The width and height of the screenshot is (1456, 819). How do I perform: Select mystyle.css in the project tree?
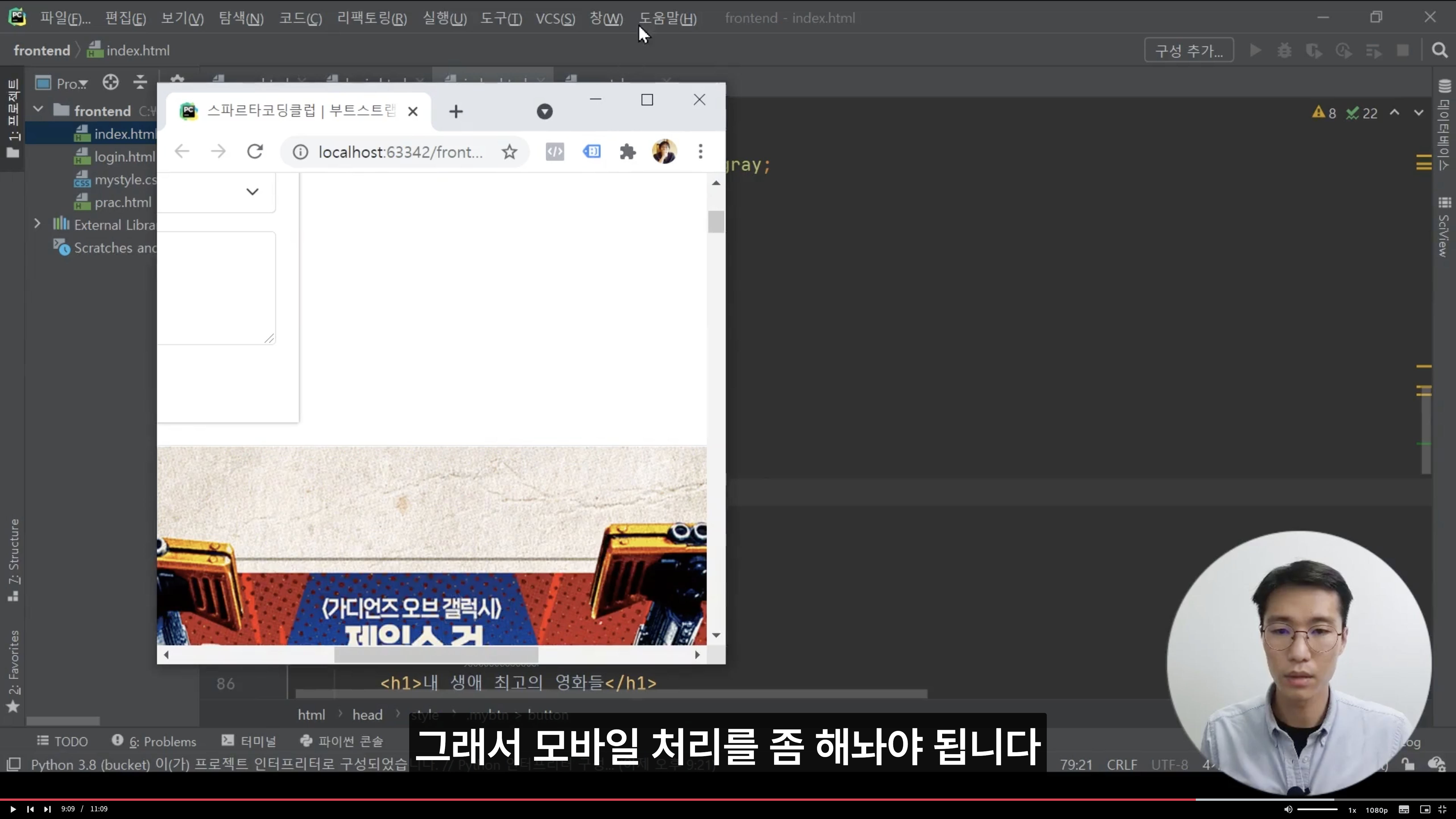click(115, 179)
